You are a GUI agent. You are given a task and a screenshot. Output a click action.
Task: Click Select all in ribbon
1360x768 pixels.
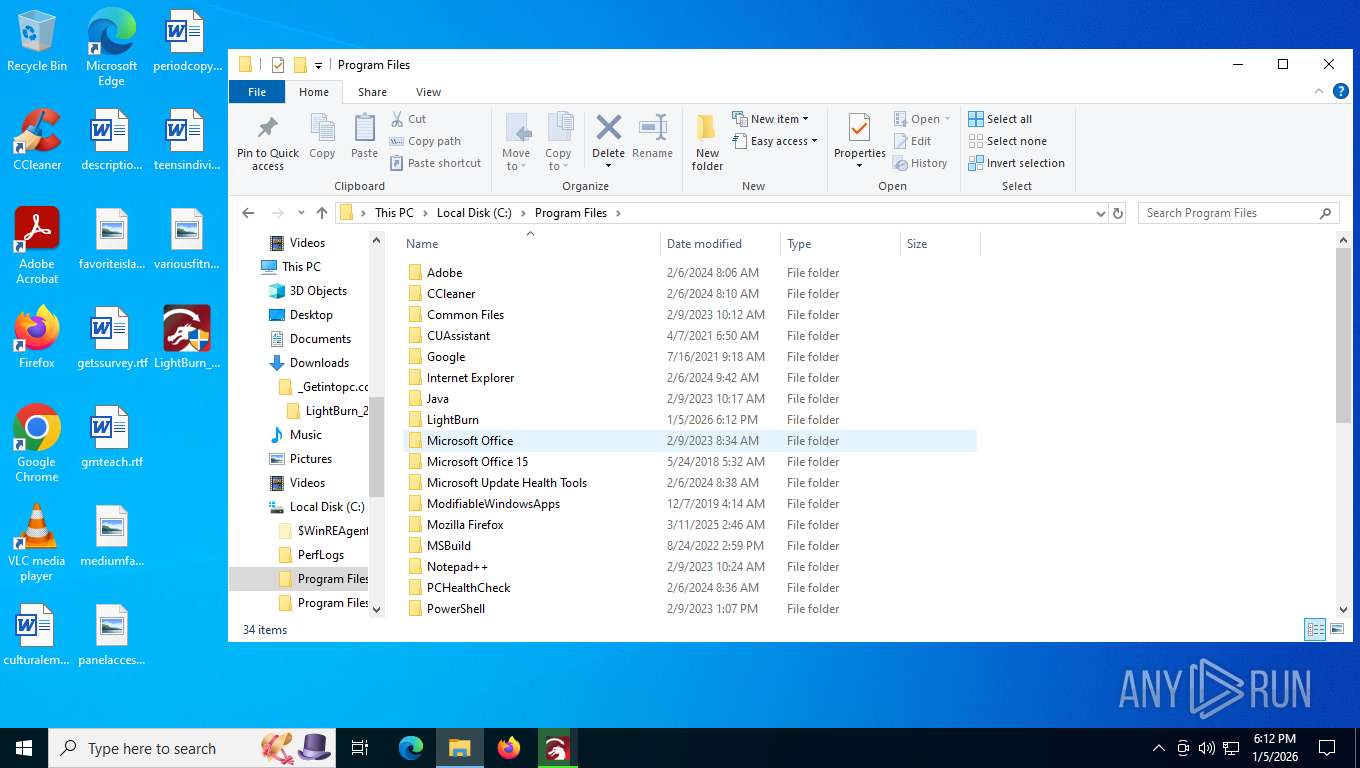point(1000,119)
